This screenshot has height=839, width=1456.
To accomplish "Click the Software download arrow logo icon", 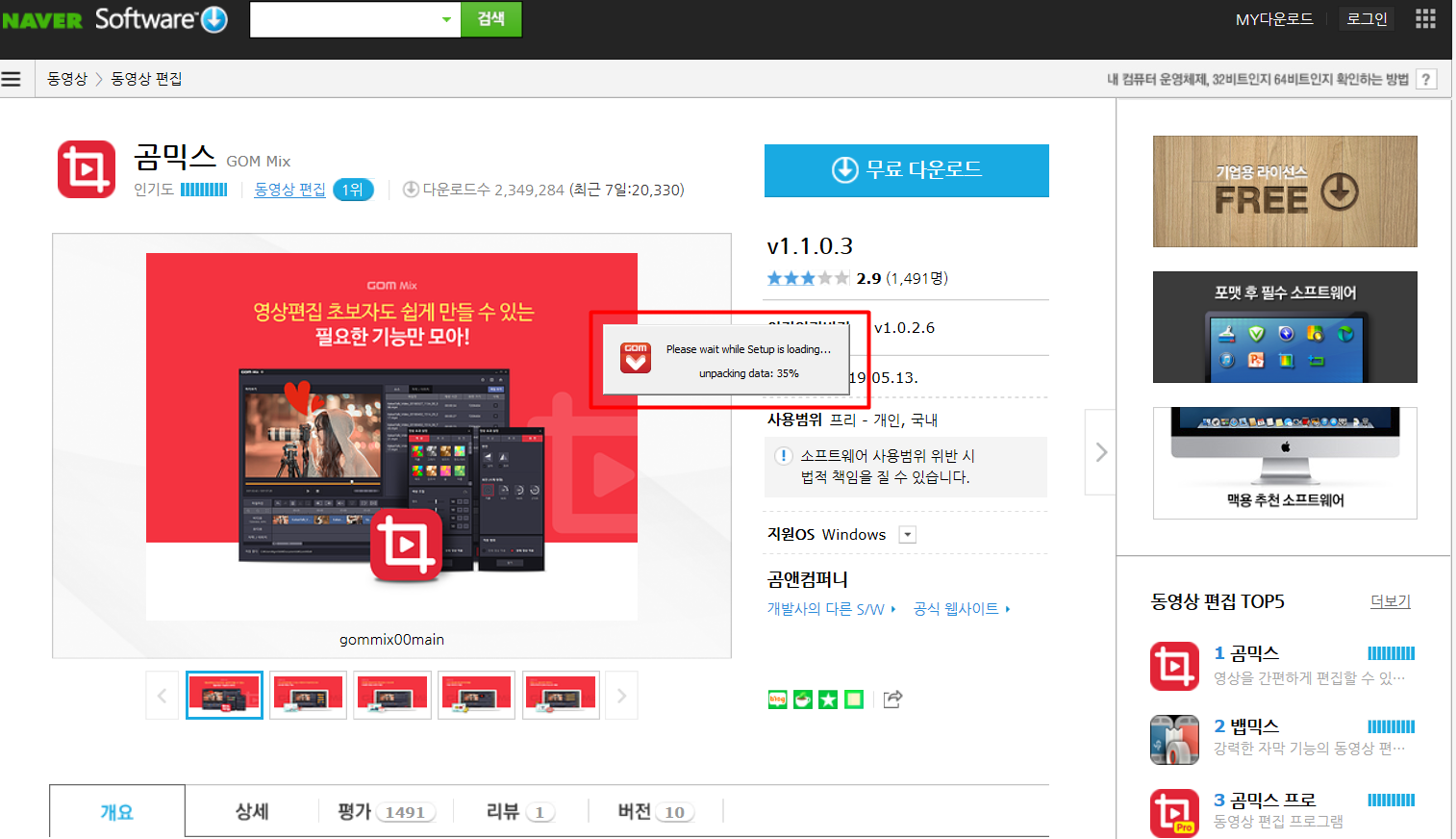I will pos(213,18).
